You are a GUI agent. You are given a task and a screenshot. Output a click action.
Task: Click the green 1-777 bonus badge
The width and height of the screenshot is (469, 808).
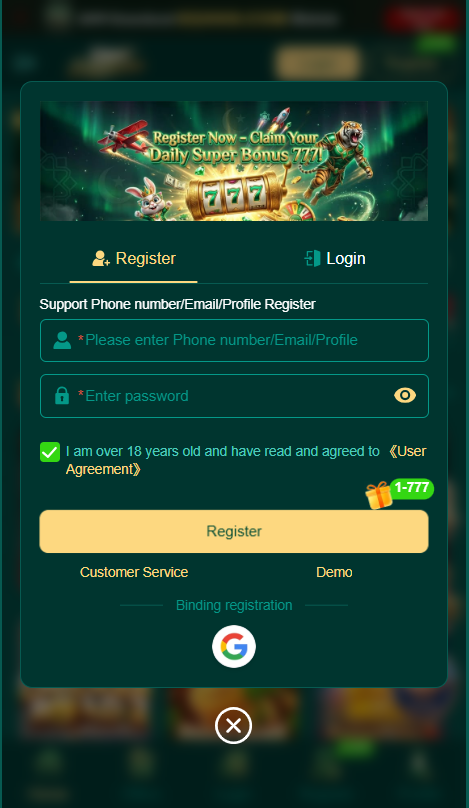pos(412,488)
